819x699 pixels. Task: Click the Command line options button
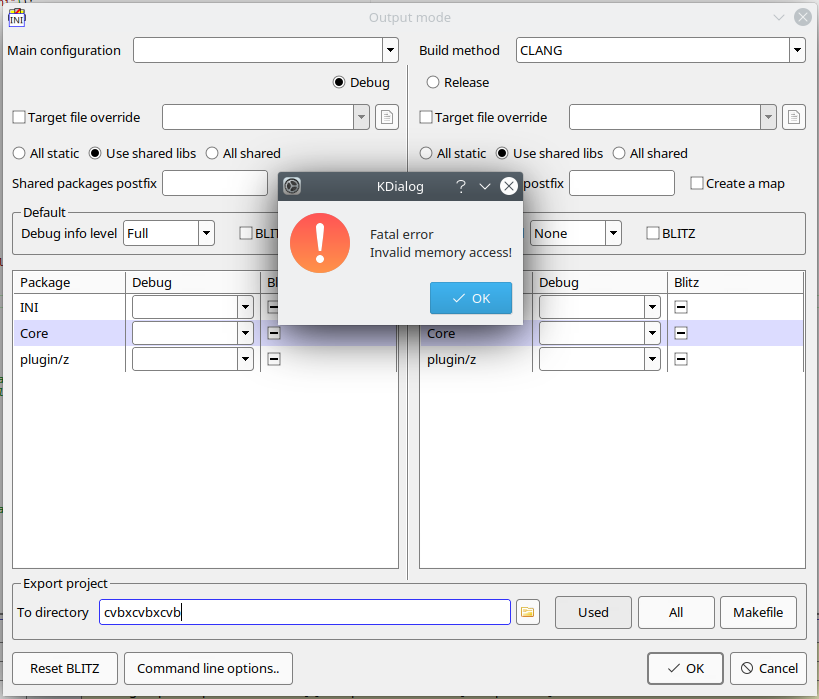pos(208,668)
